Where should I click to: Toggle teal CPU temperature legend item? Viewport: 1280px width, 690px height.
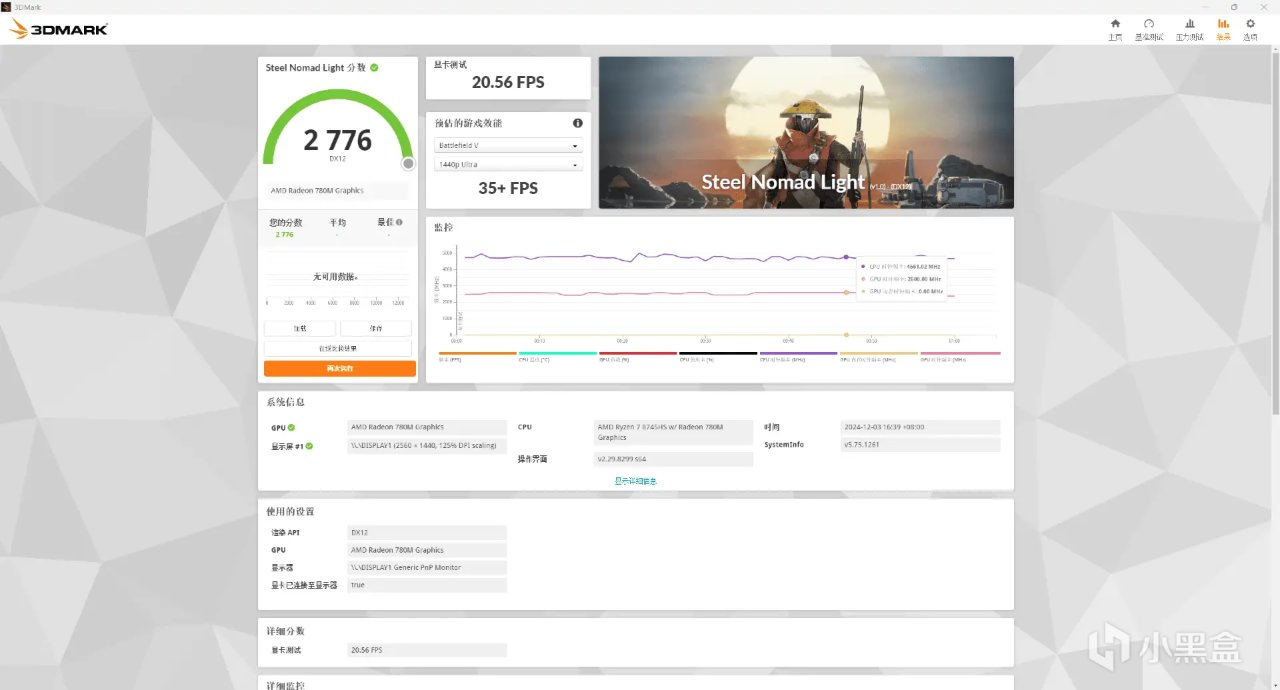557,356
